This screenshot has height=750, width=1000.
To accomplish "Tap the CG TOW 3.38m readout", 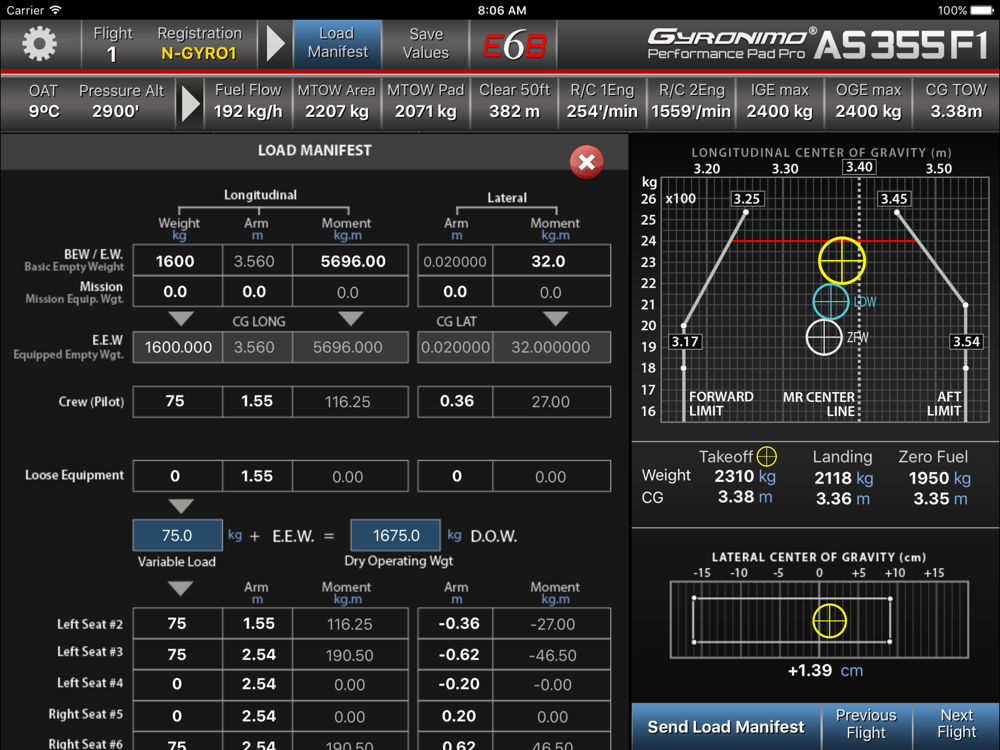I will 956,101.
